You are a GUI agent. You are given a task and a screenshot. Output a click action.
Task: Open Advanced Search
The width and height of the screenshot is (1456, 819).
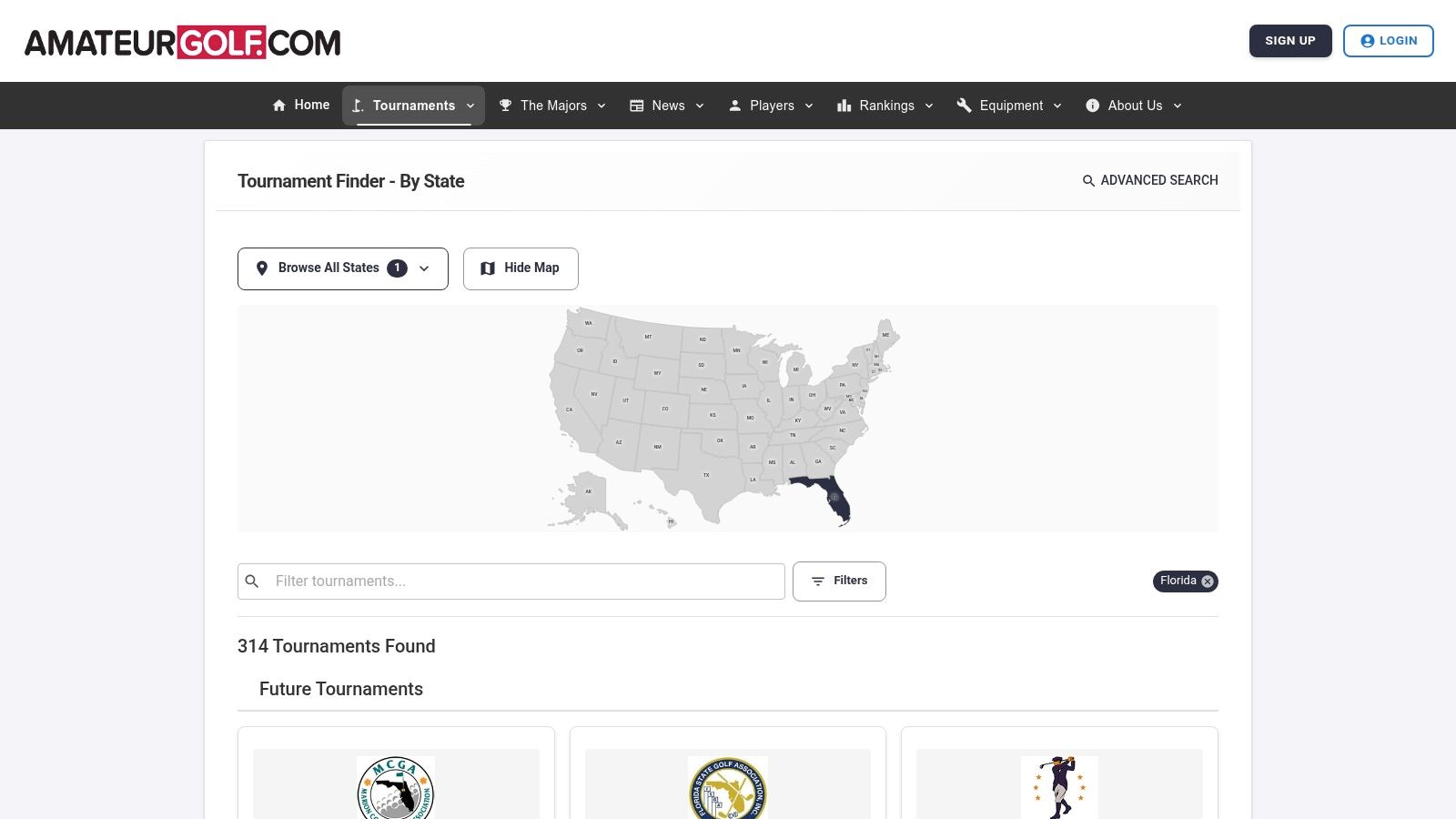pyautogui.click(x=1150, y=180)
